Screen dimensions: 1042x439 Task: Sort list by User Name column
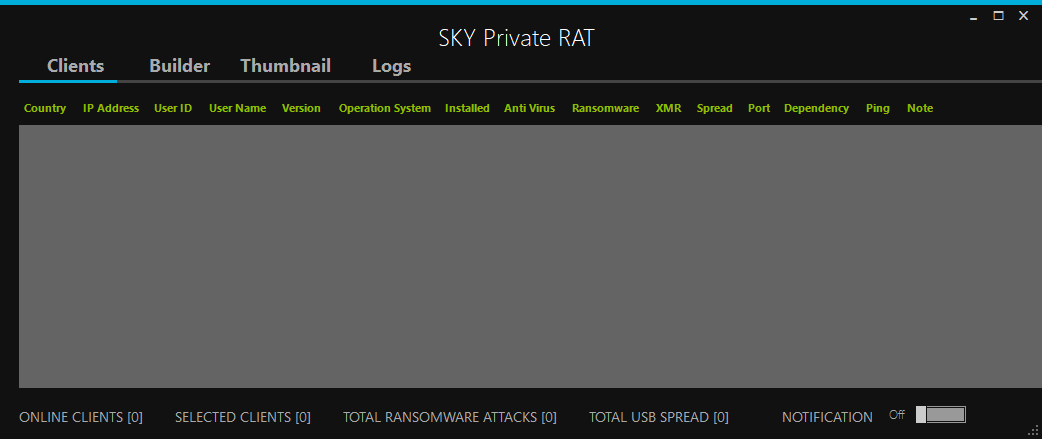[237, 108]
